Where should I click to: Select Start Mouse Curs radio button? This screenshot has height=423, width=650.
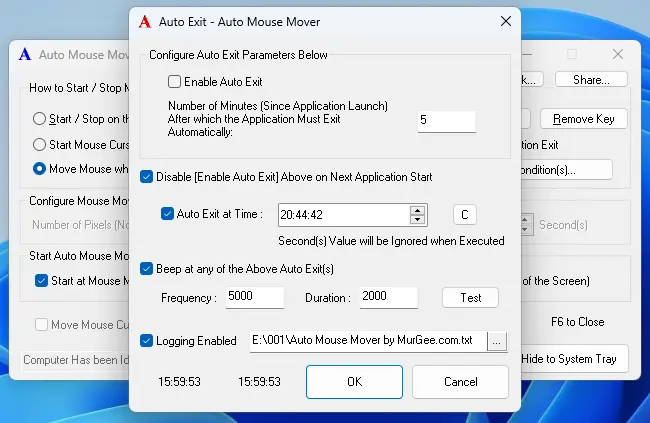(39, 144)
